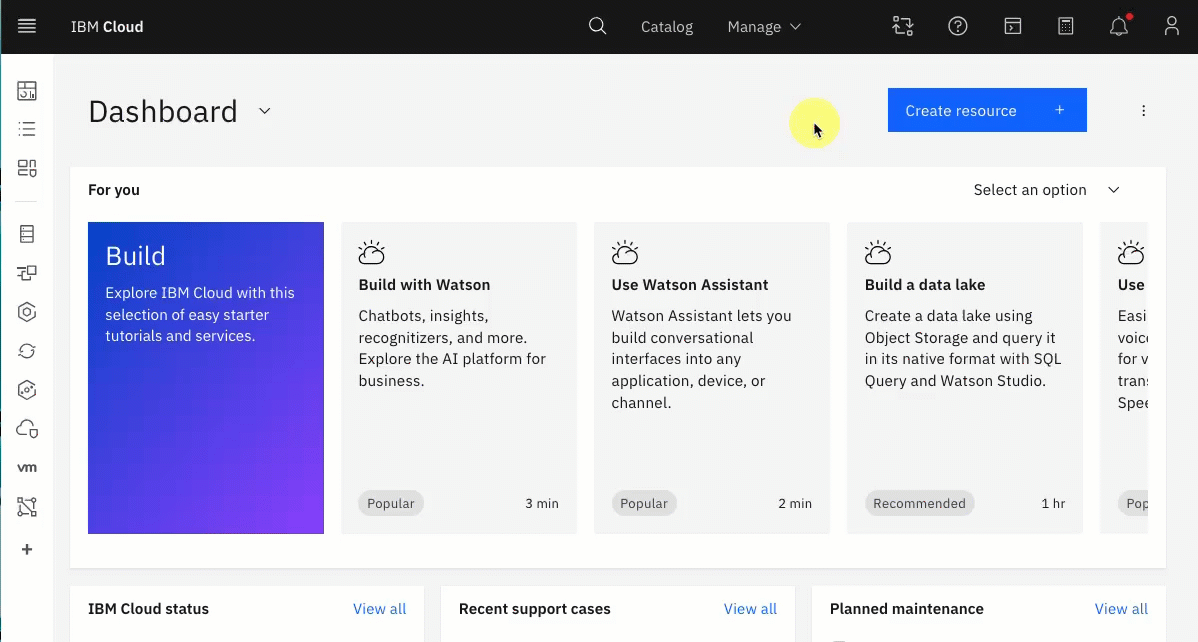1198x642 pixels.
Task: Open the notifications bell
Action: (1119, 26)
